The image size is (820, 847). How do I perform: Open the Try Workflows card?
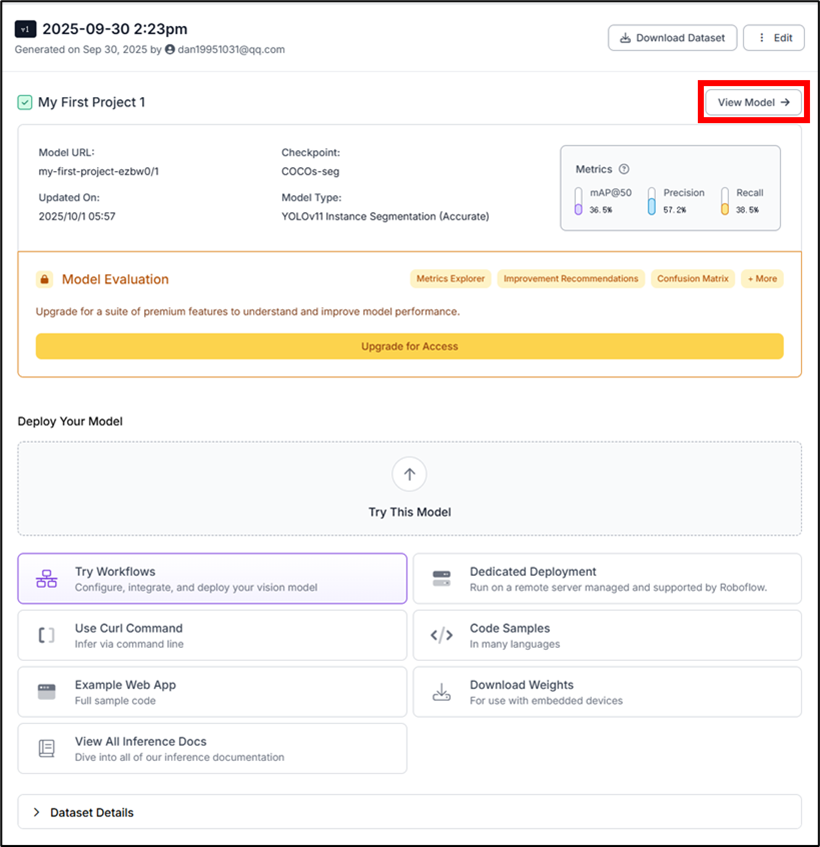pos(212,579)
